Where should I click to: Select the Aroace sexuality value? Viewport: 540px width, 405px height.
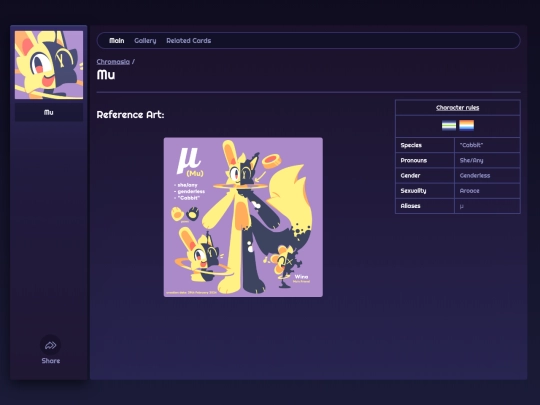tap(469, 190)
